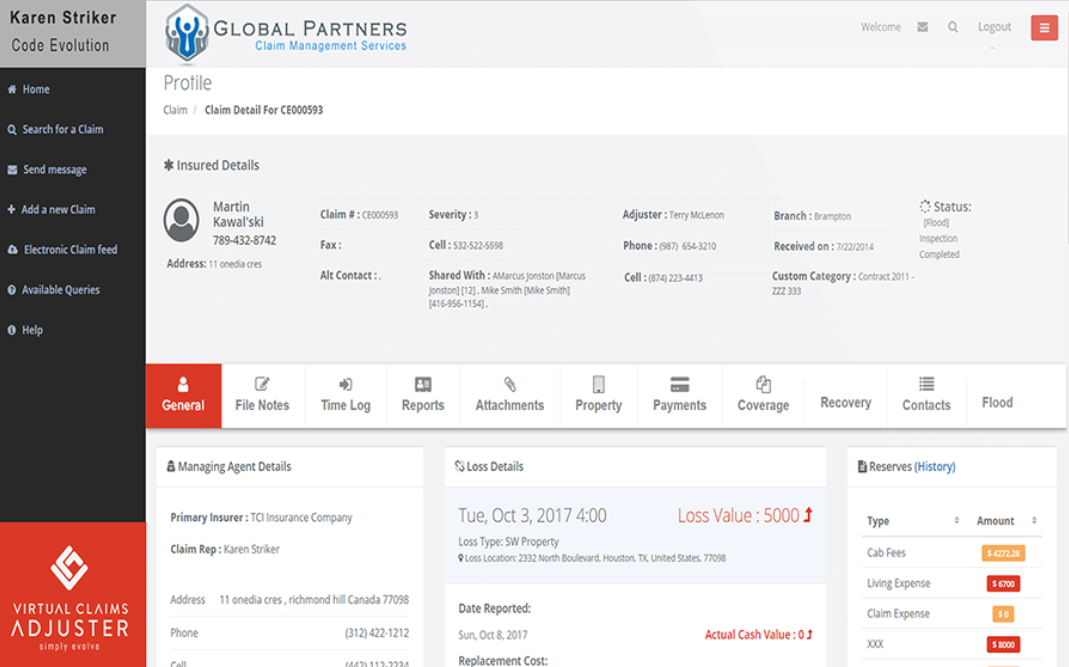Image resolution: width=1069 pixels, height=667 pixels.
Task: Select Add a new Claim in sidebar
Action: (58, 209)
